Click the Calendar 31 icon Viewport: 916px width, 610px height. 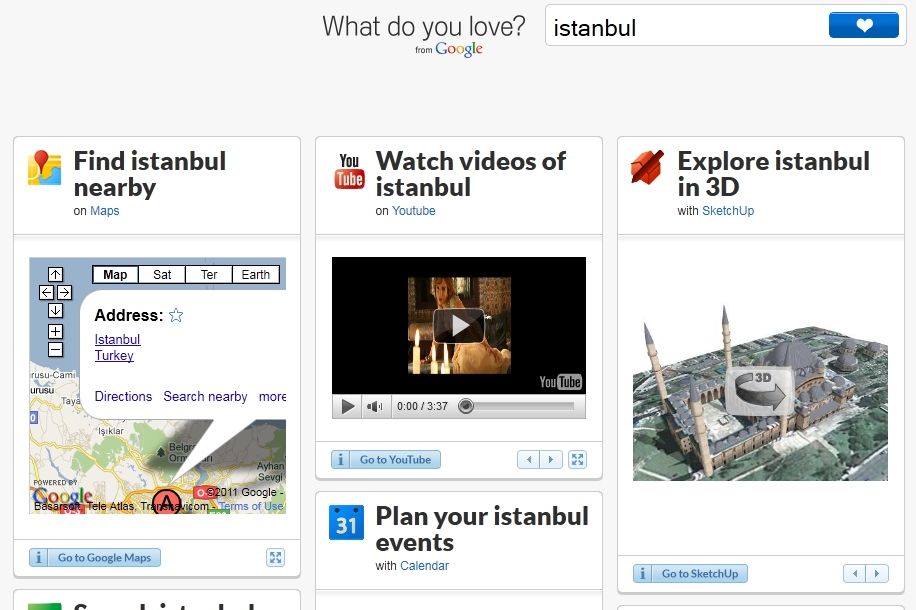pos(347,523)
